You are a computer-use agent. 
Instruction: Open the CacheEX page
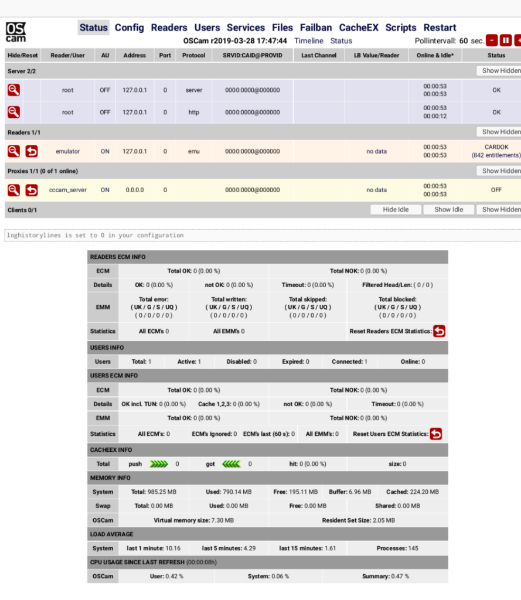(x=358, y=28)
